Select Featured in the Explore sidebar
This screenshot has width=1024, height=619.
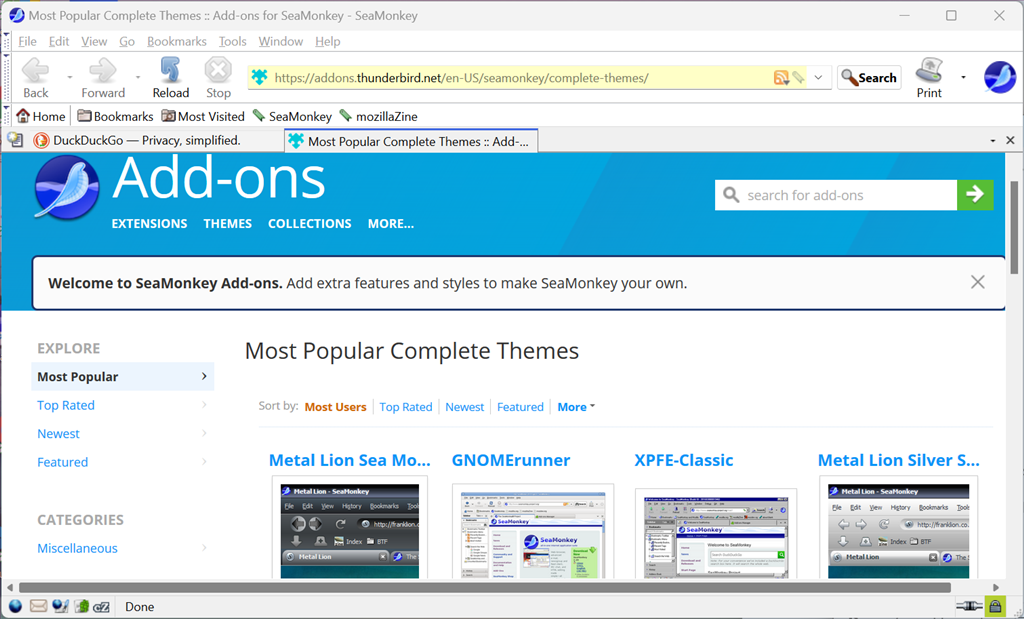click(123, 462)
